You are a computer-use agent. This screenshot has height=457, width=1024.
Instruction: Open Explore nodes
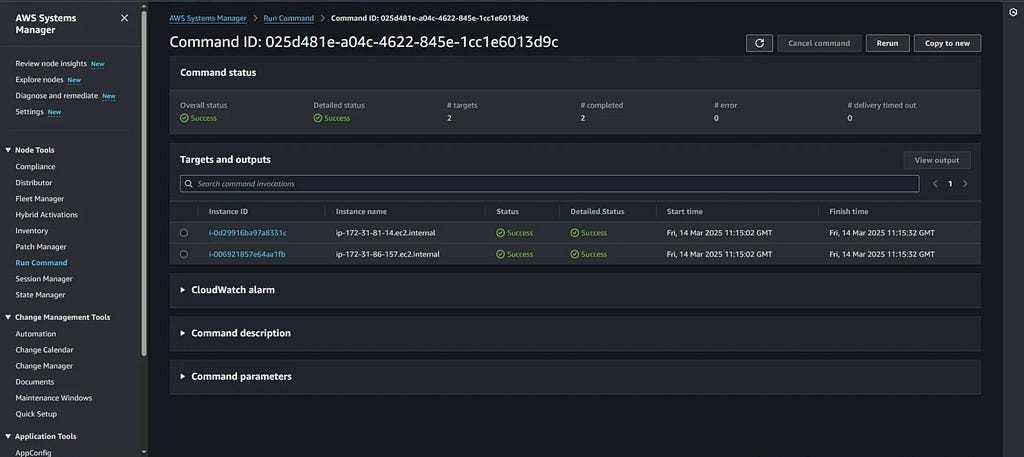click(x=39, y=80)
